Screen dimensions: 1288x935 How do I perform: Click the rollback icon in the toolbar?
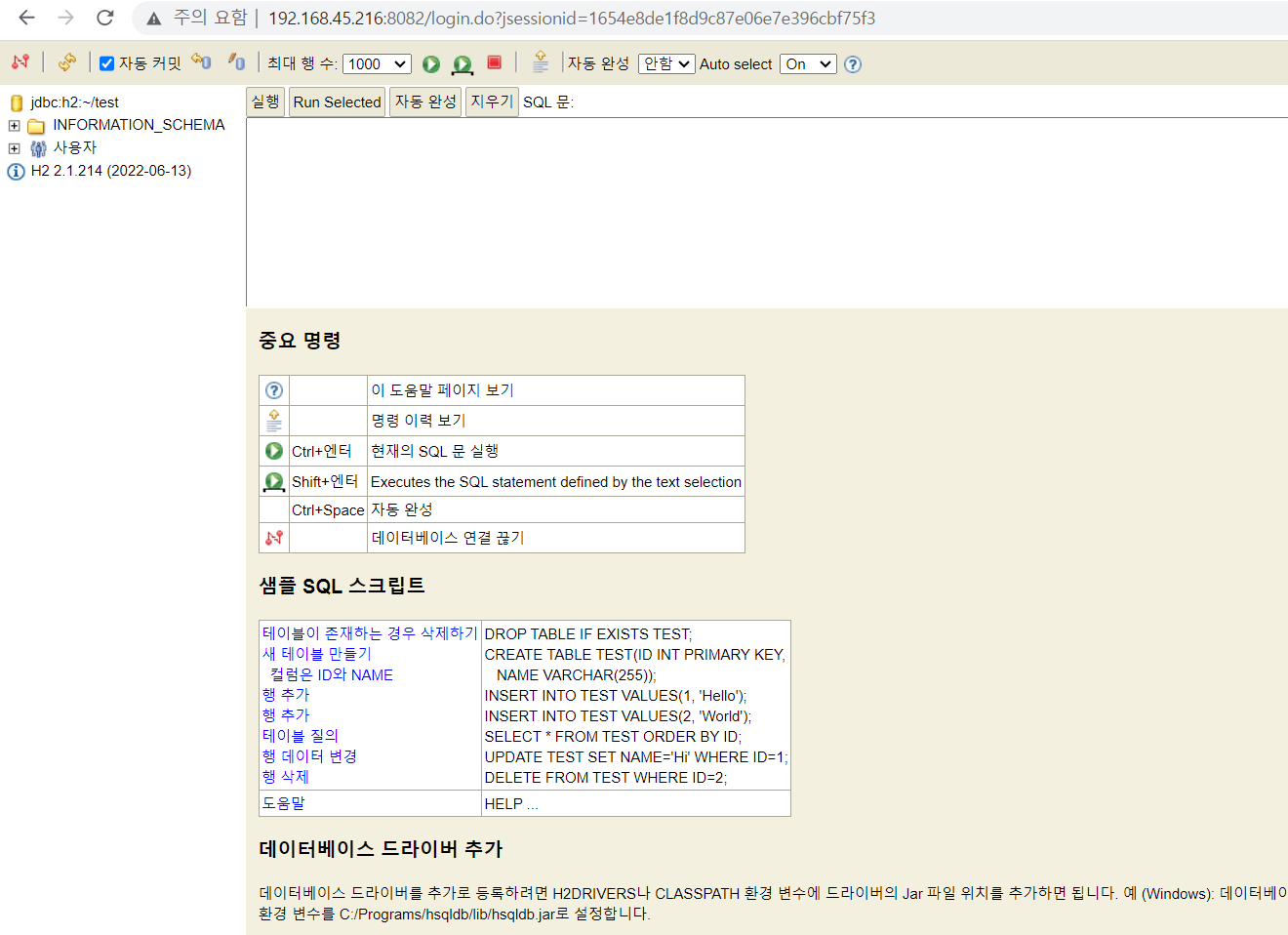(x=201, y=62)
